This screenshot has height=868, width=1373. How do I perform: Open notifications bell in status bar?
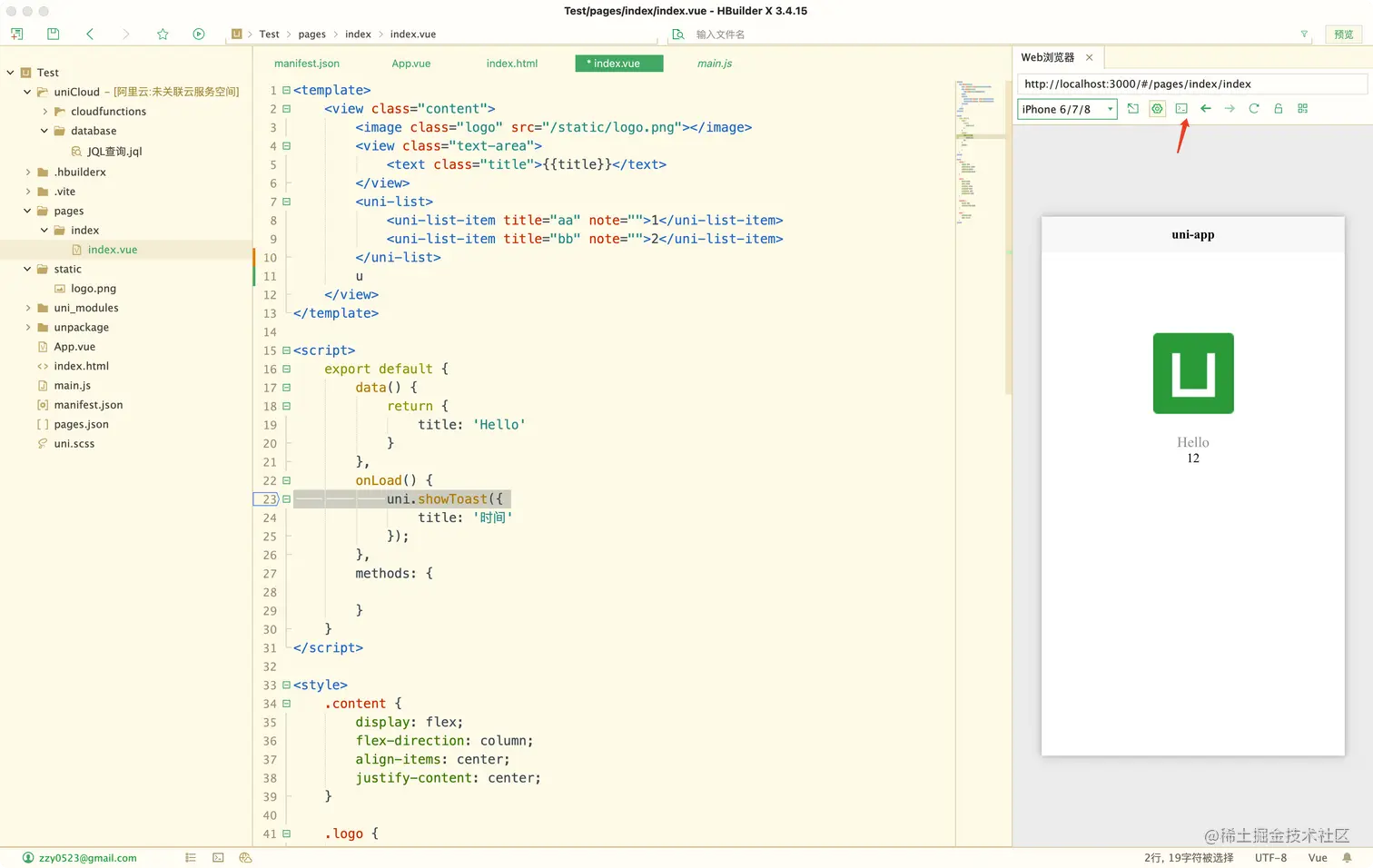click(x=1348, y=857)
